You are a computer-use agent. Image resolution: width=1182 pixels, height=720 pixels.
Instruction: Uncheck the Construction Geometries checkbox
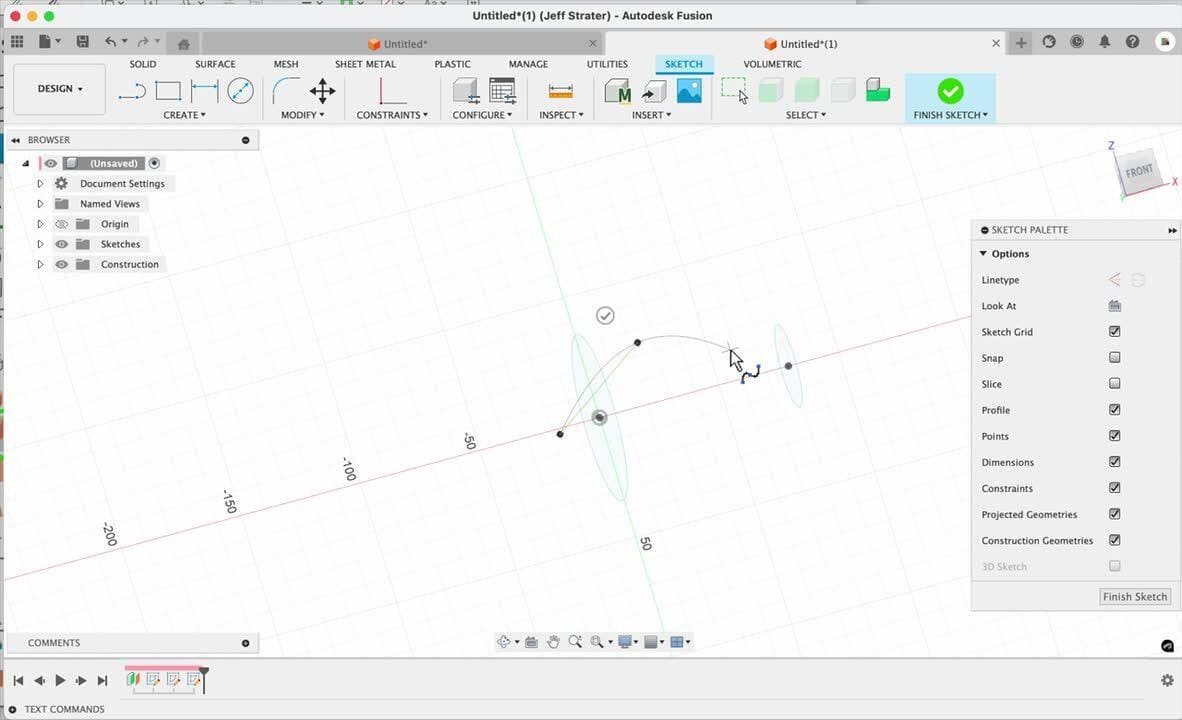click(1115, 540)
